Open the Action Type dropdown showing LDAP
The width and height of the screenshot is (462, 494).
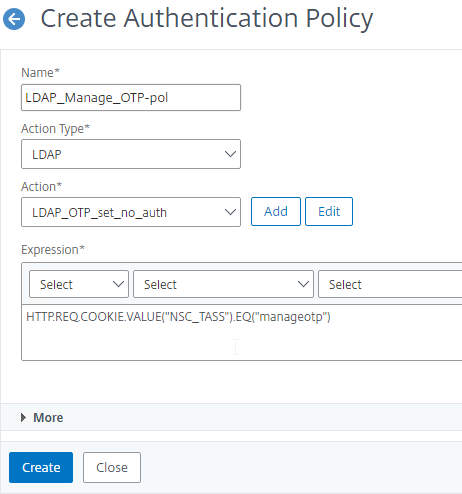pos(131,154)
